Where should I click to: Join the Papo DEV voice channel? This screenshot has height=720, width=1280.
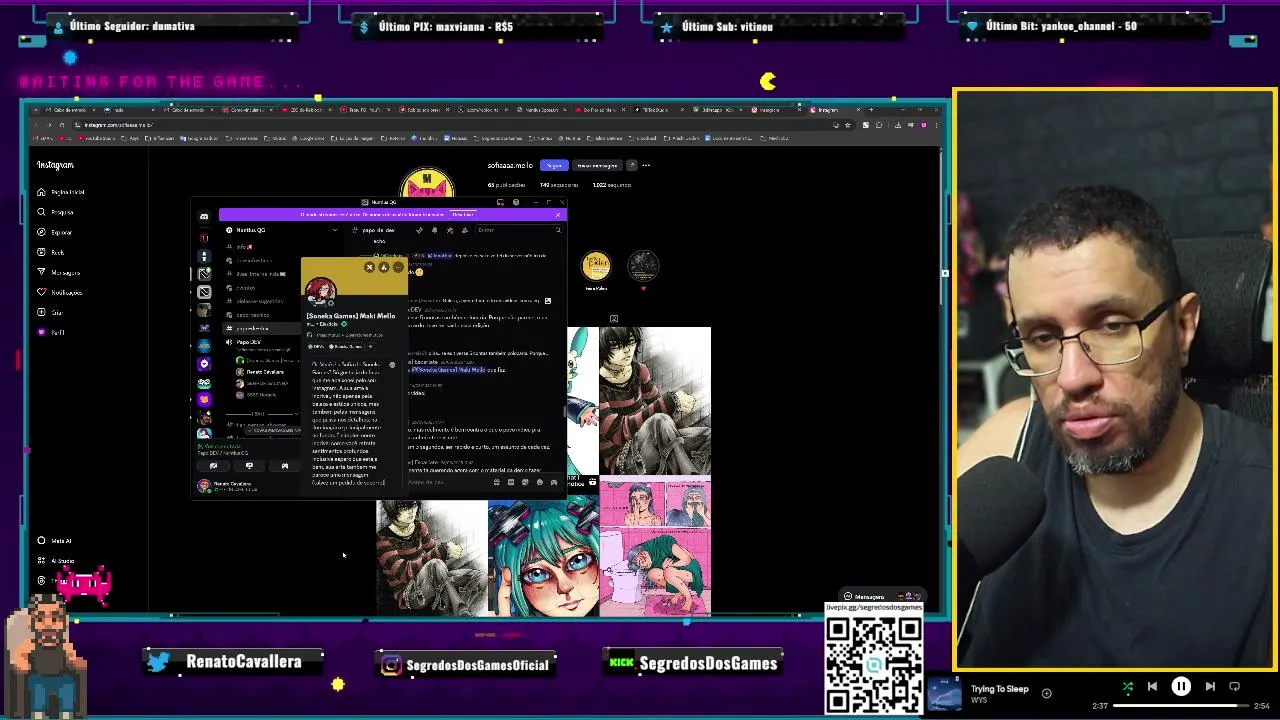pos(249,342)
